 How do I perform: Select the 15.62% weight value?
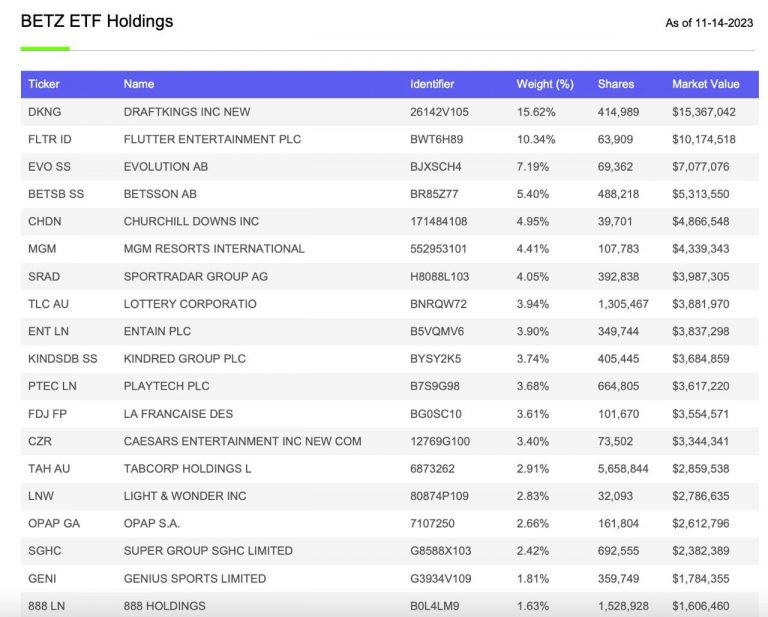point(536,112)
